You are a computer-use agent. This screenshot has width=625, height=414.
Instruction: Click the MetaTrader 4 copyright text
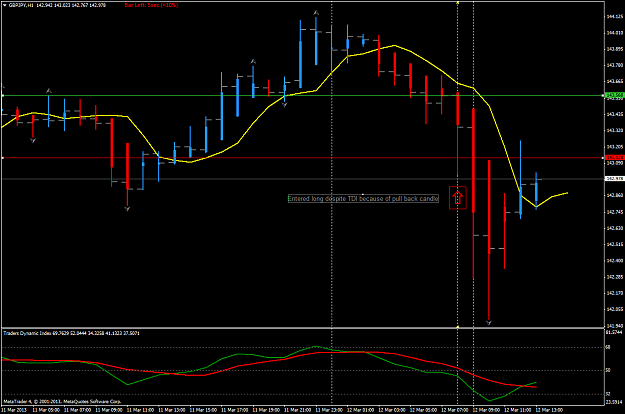[62, 402]
